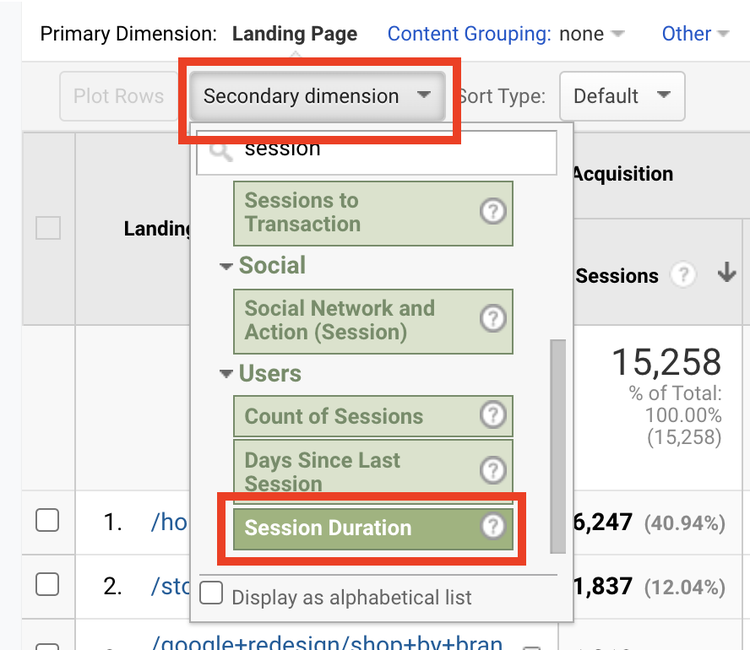The height and width of the screenshot is (650, 750).
Task: Open the Default sort type dropdown
Action: (x=622, y=96)
